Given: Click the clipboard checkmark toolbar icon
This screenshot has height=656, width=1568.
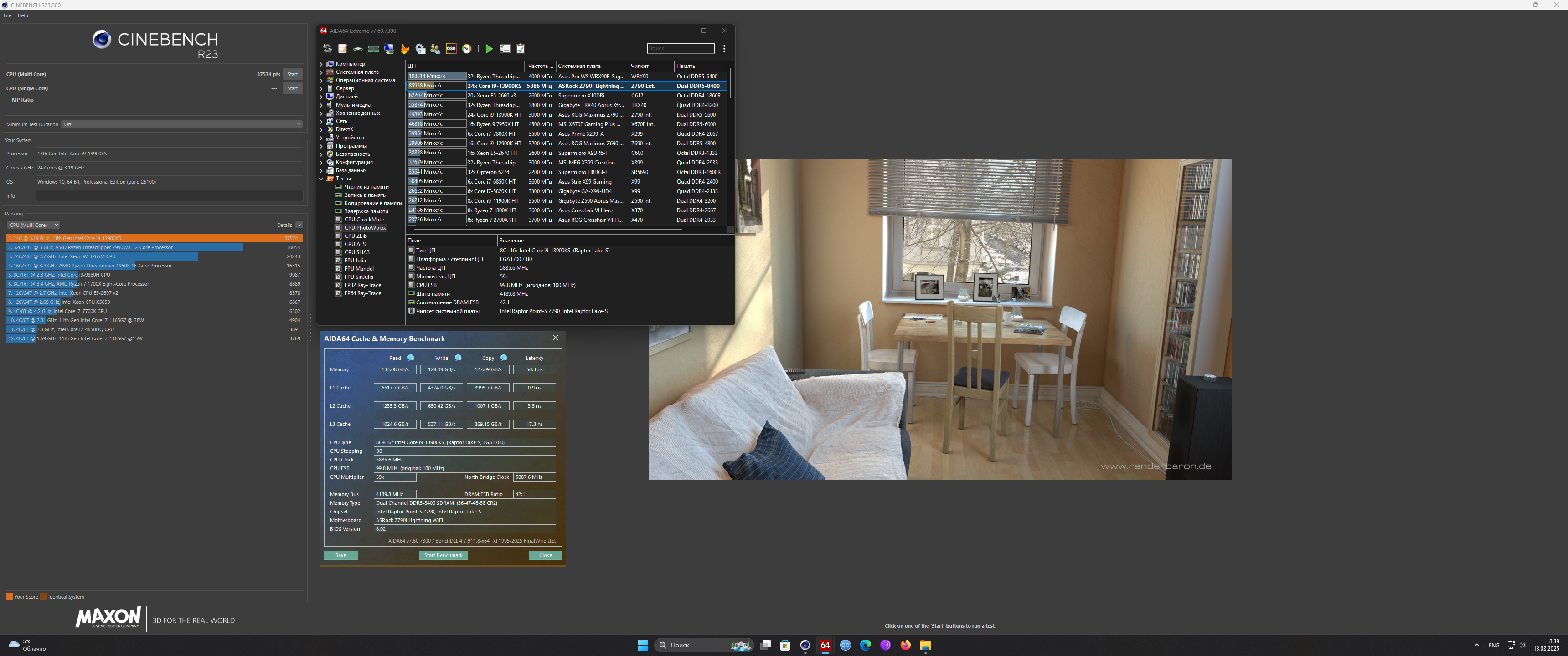Looking at the screenshot, I should 521,49.
